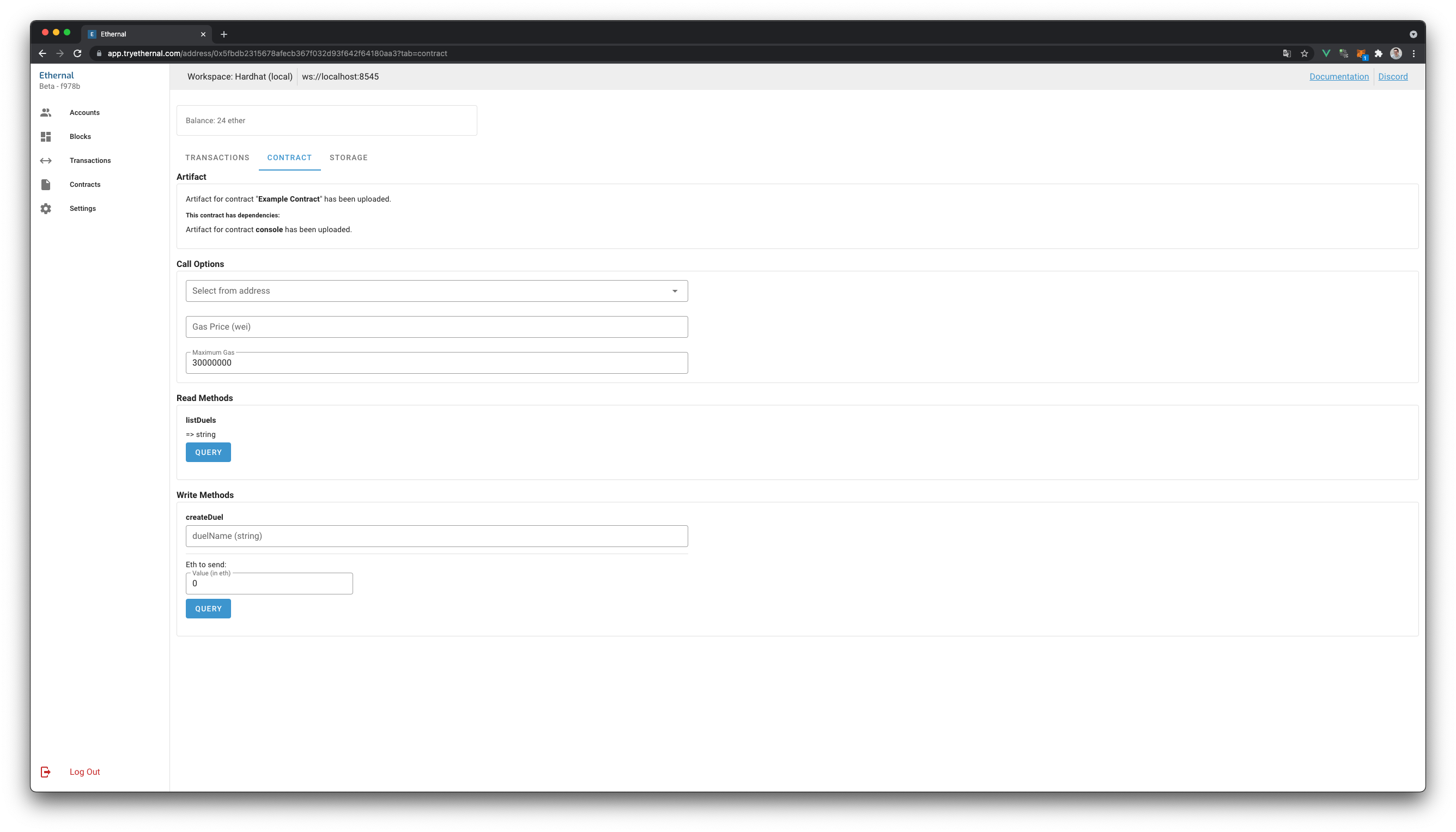Screen dimensions: 1456x832
Task: Switch to the Storage tab
Action: [349, 157]
